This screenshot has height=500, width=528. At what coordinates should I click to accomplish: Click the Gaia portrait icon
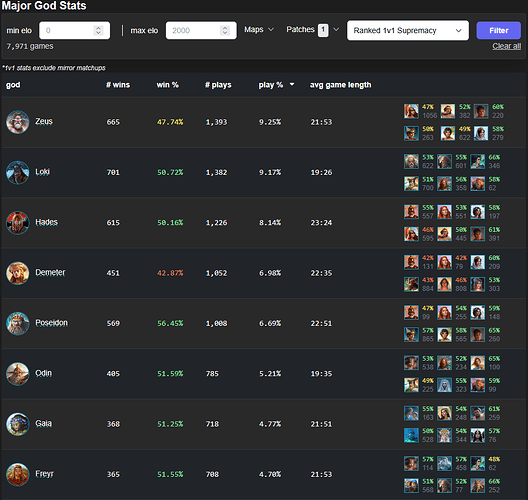[18, 424]
